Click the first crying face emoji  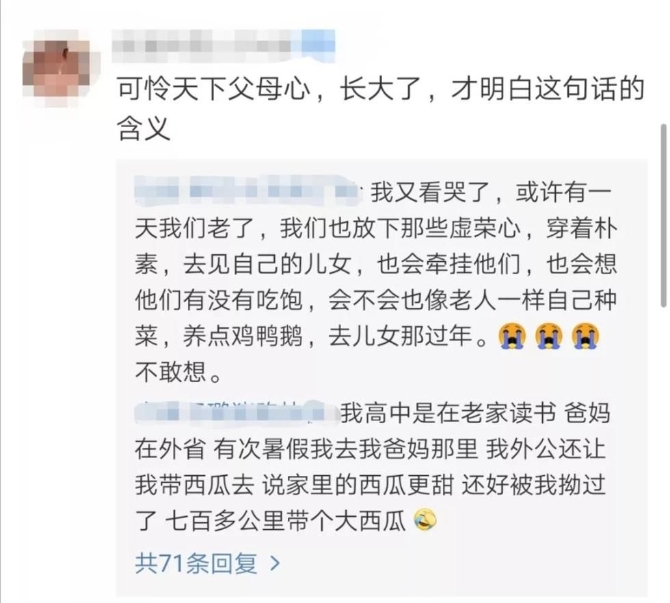click(x=513, y=337)
